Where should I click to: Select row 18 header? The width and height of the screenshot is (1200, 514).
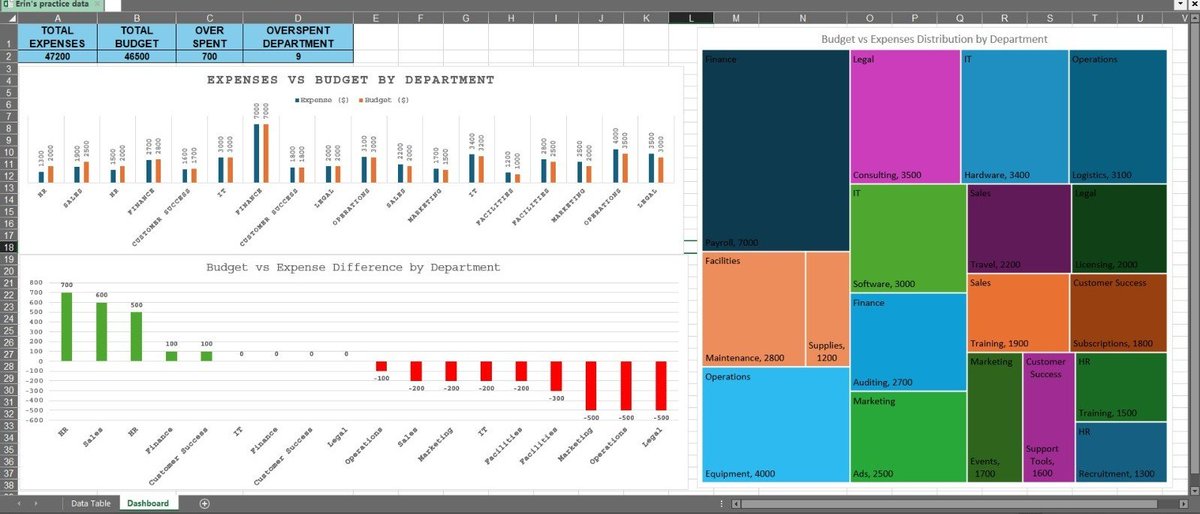click(7, 247)
